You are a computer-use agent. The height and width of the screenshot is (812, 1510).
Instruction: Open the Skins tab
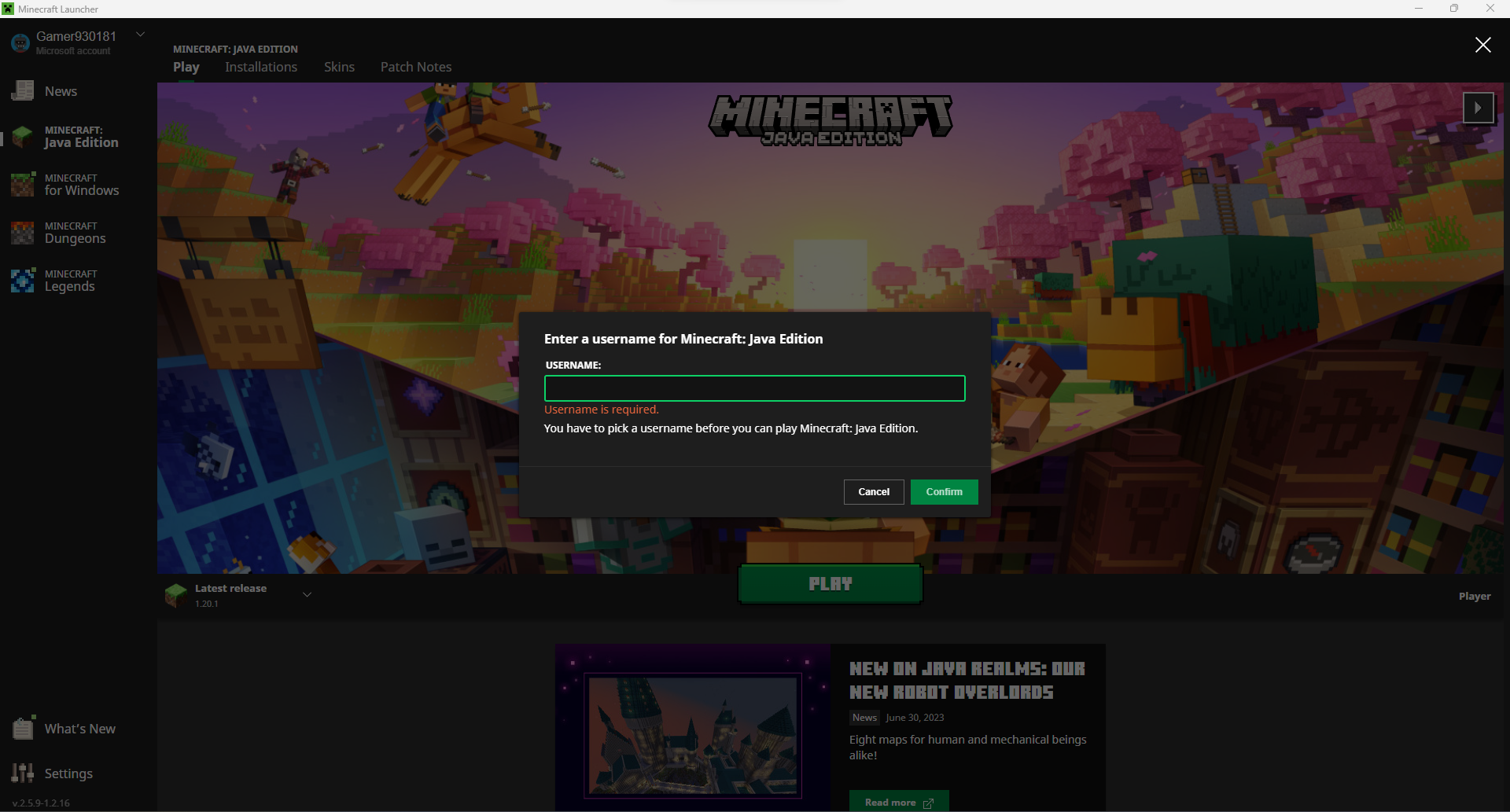point(339,68)
